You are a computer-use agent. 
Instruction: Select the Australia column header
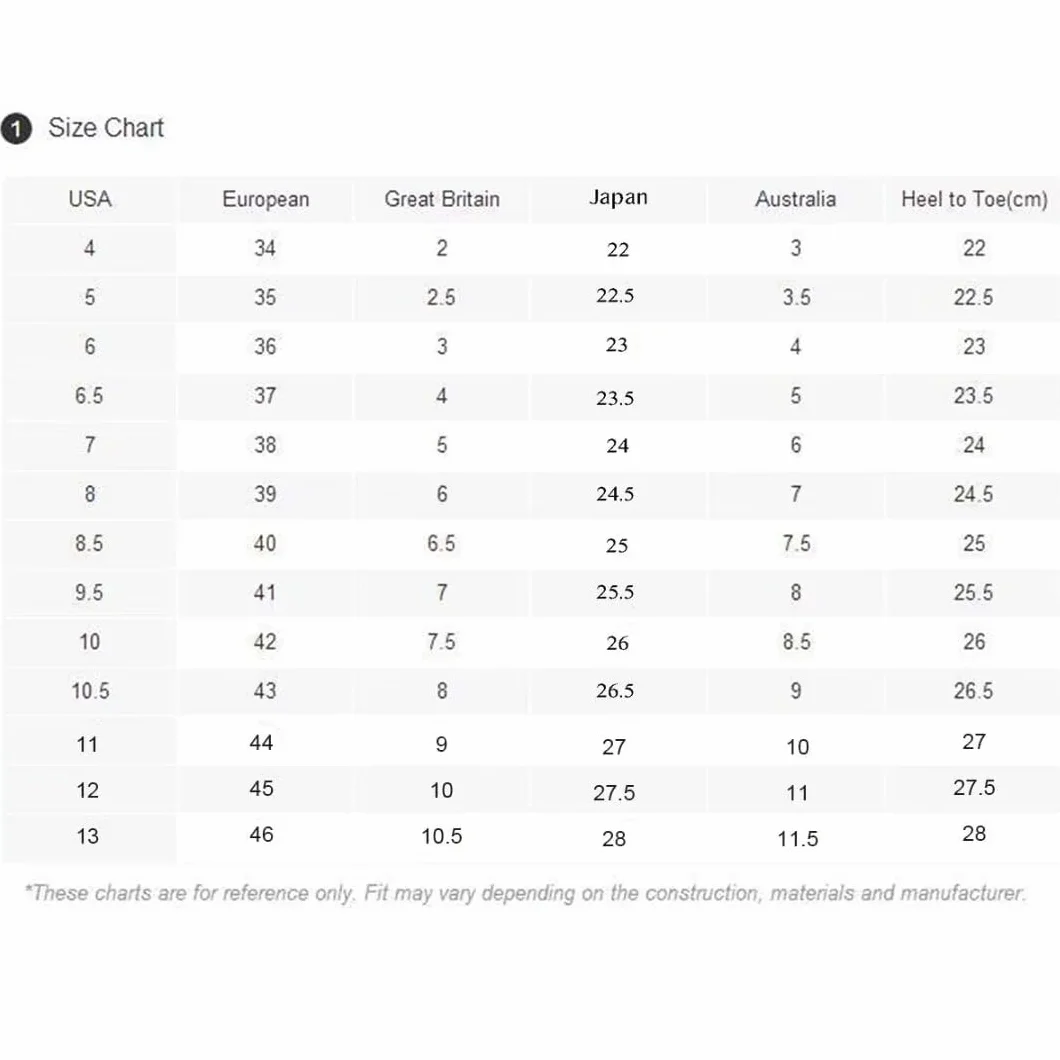tap(796, 199)
